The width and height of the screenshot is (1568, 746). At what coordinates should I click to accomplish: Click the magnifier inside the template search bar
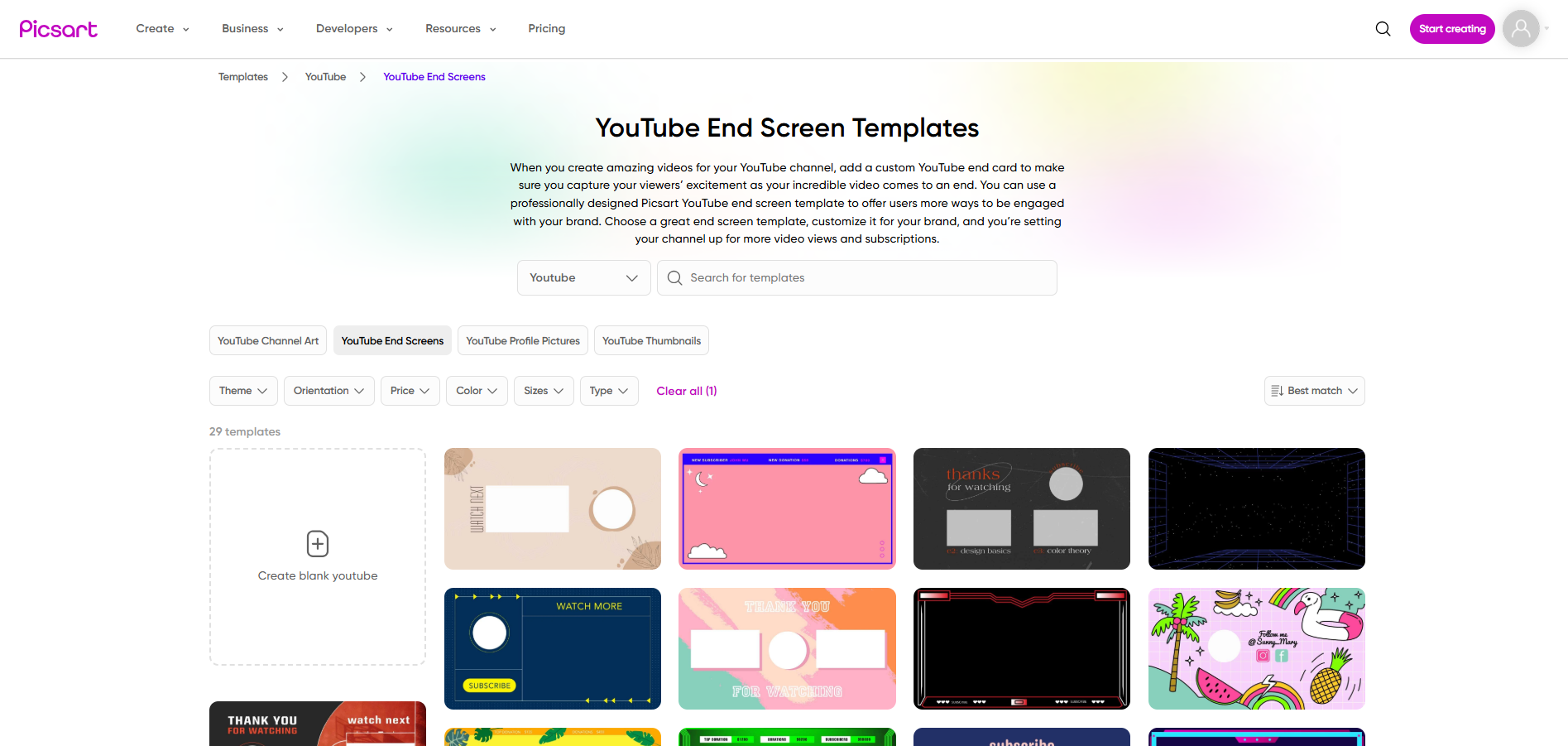click(x=674, y=277)
